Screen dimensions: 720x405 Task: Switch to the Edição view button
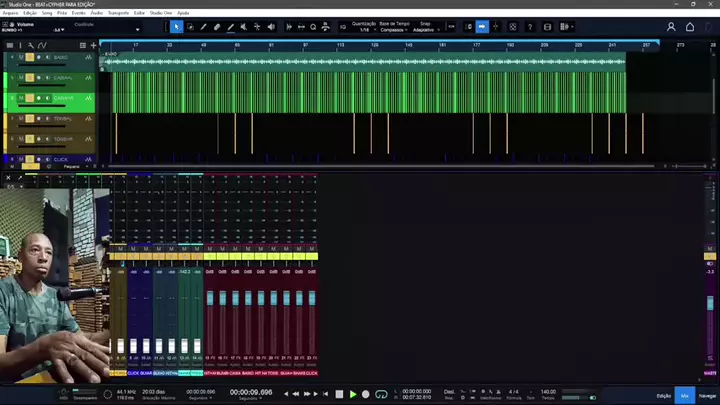click(x=663, y=396)
